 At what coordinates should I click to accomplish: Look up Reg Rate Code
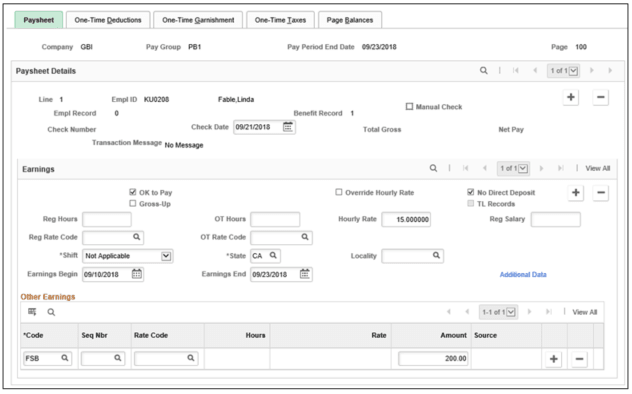coord(137,237)
